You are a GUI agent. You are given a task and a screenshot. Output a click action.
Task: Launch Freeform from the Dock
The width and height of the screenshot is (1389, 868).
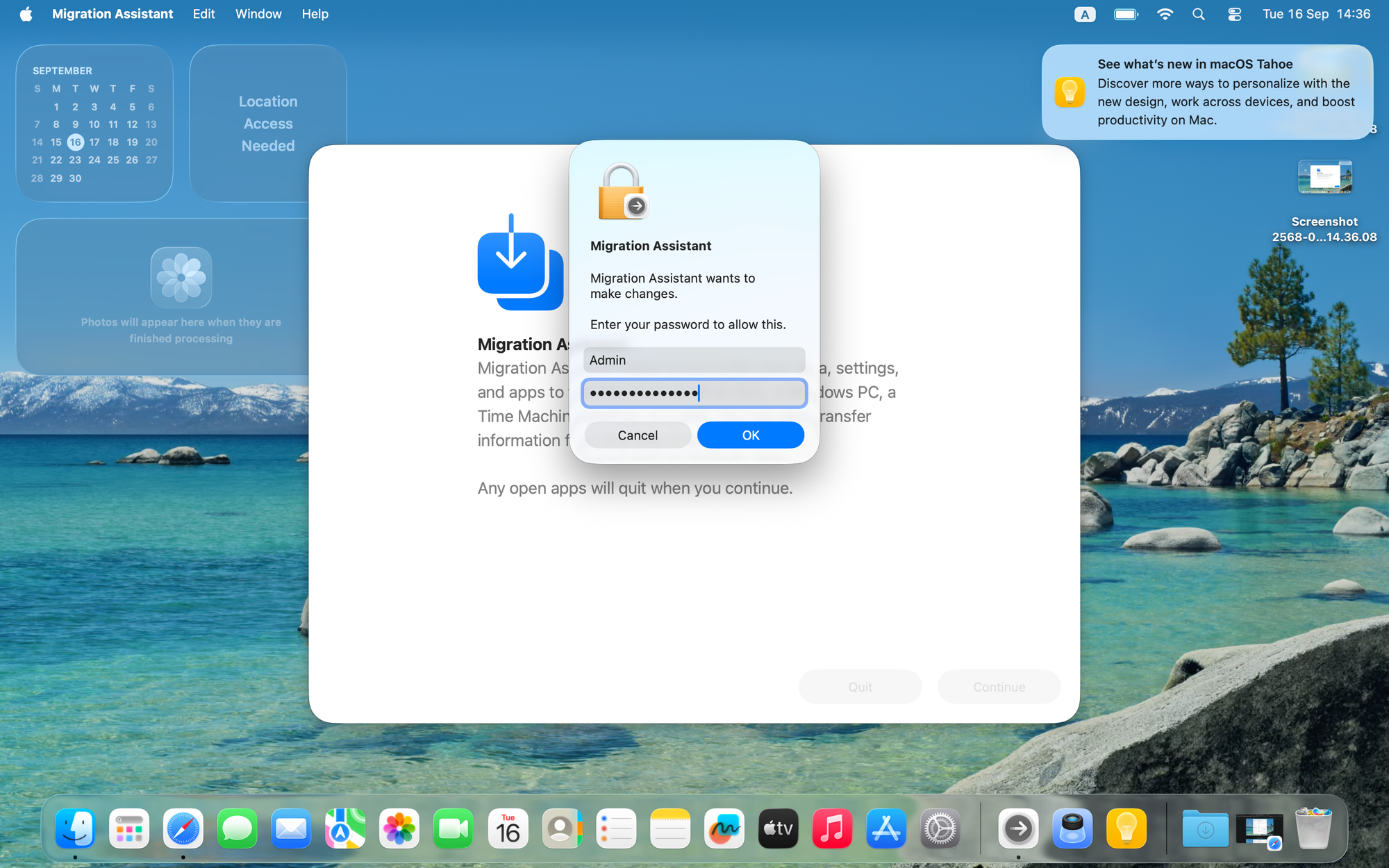coord(724,828)
